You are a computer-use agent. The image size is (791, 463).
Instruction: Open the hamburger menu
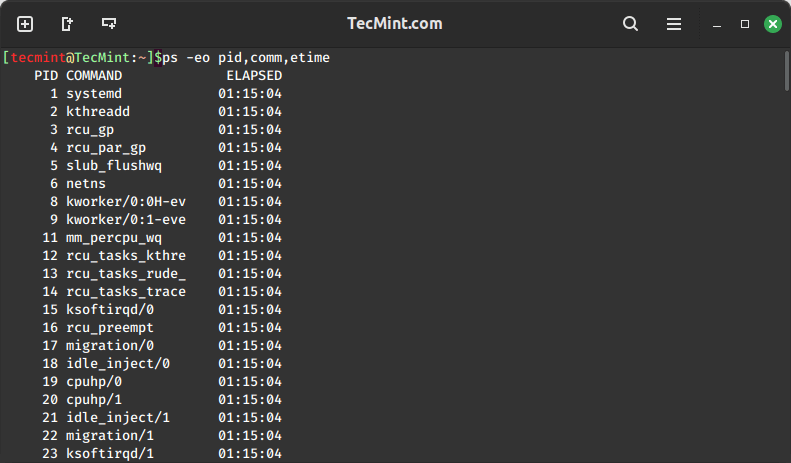[x=673, y=24]
